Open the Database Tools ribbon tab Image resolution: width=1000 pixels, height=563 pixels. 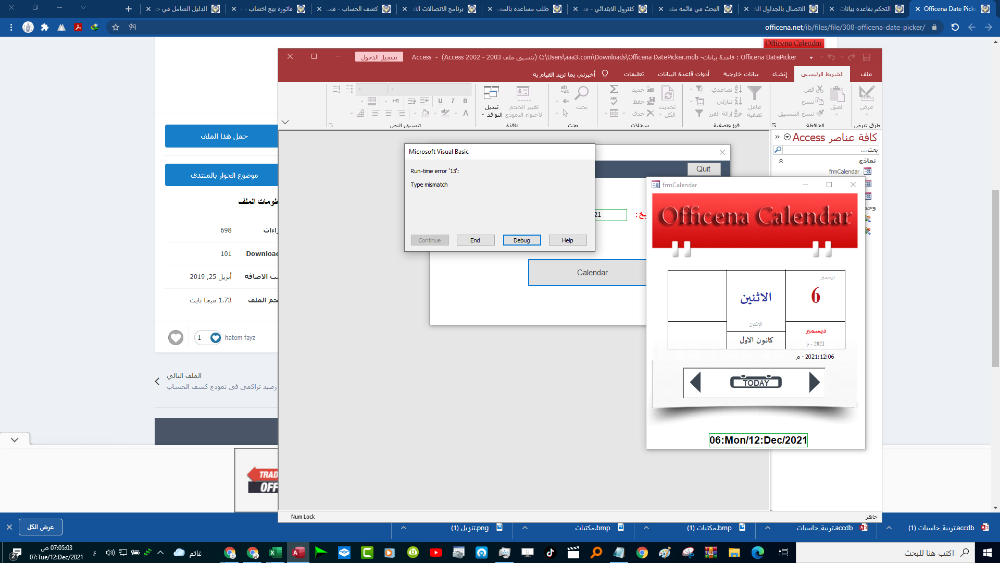[683, 74]
